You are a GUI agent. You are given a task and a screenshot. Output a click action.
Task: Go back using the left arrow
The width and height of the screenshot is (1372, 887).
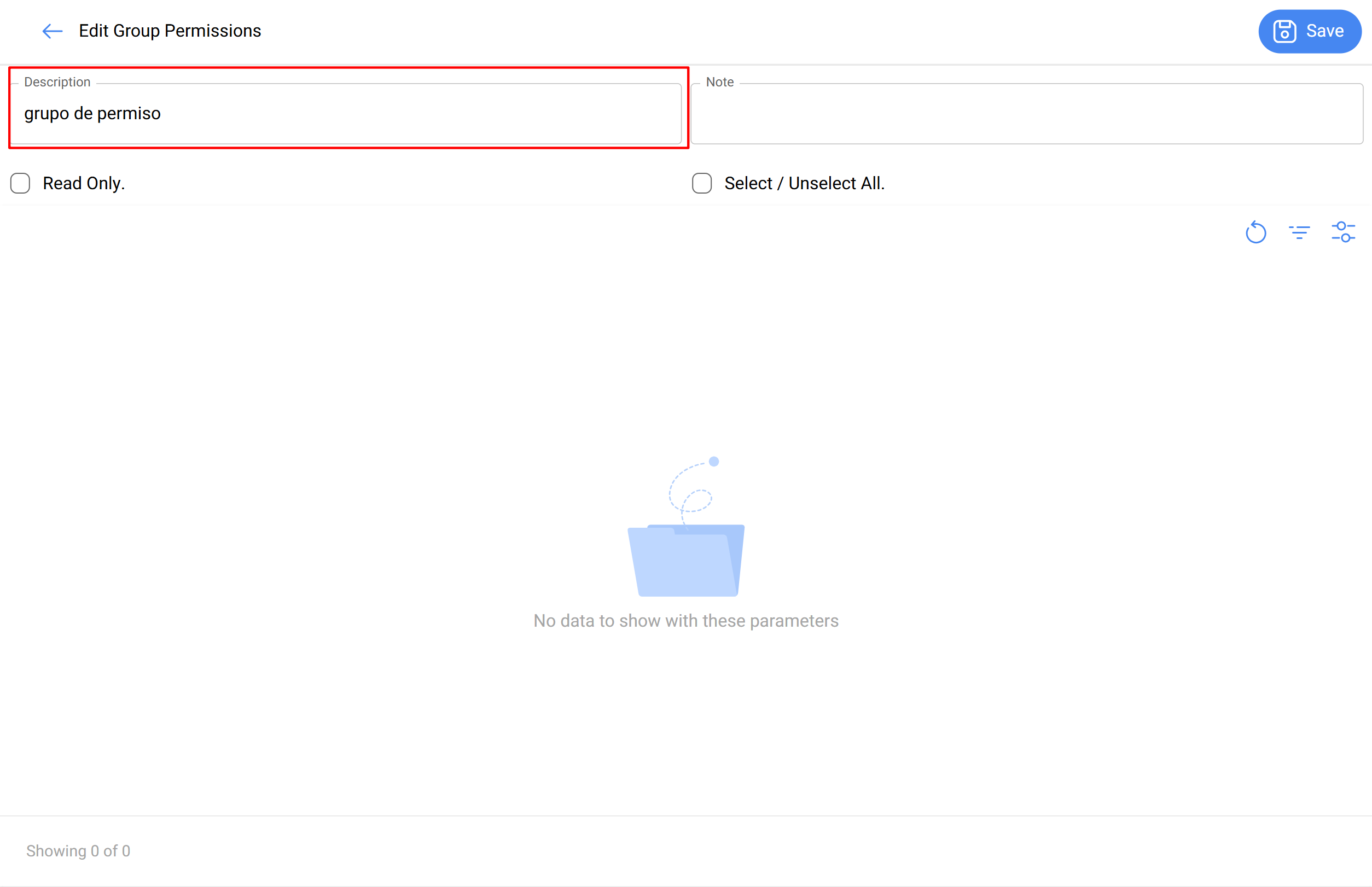52,31
